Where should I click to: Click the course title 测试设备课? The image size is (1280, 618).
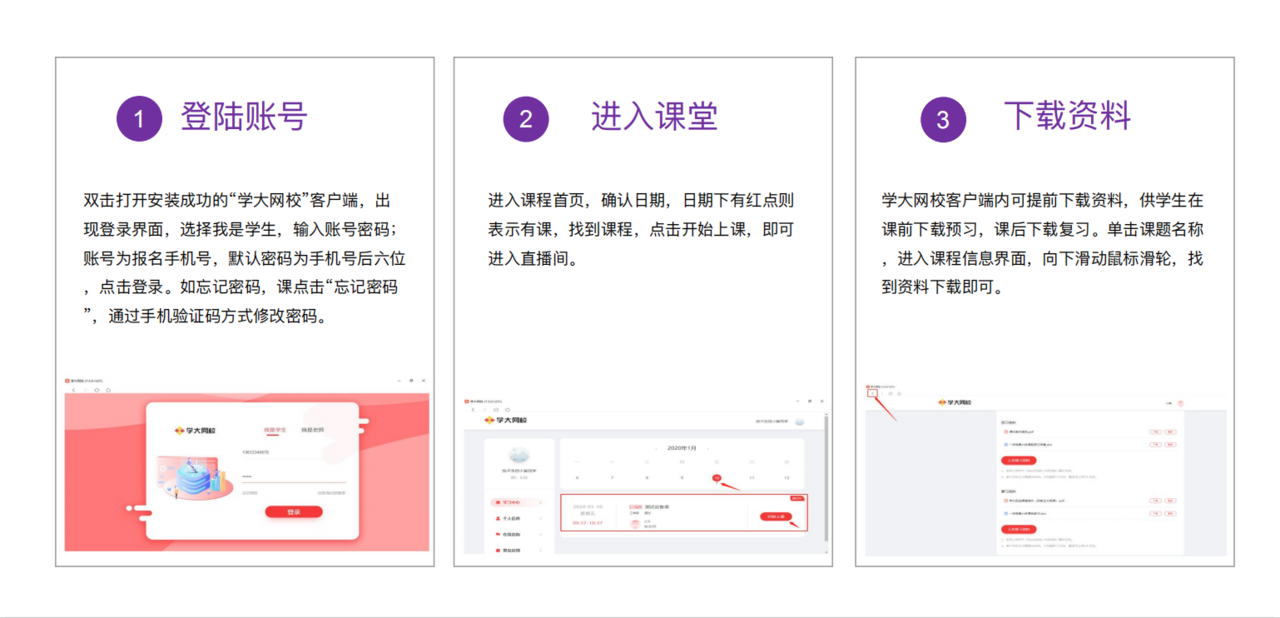tap(657, 507)
